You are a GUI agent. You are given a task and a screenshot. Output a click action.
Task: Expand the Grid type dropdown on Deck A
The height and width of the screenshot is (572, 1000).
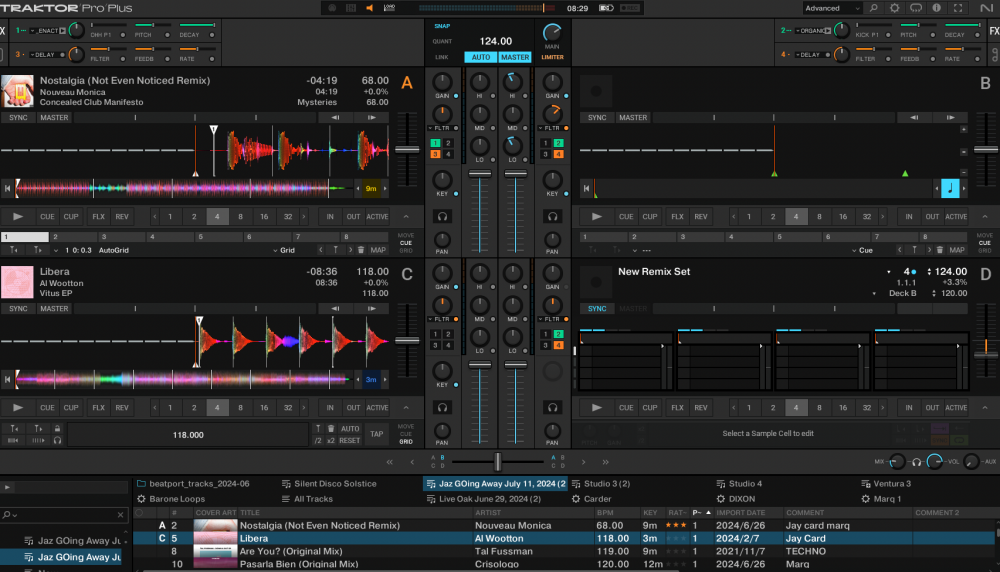[x=287, y=250]
